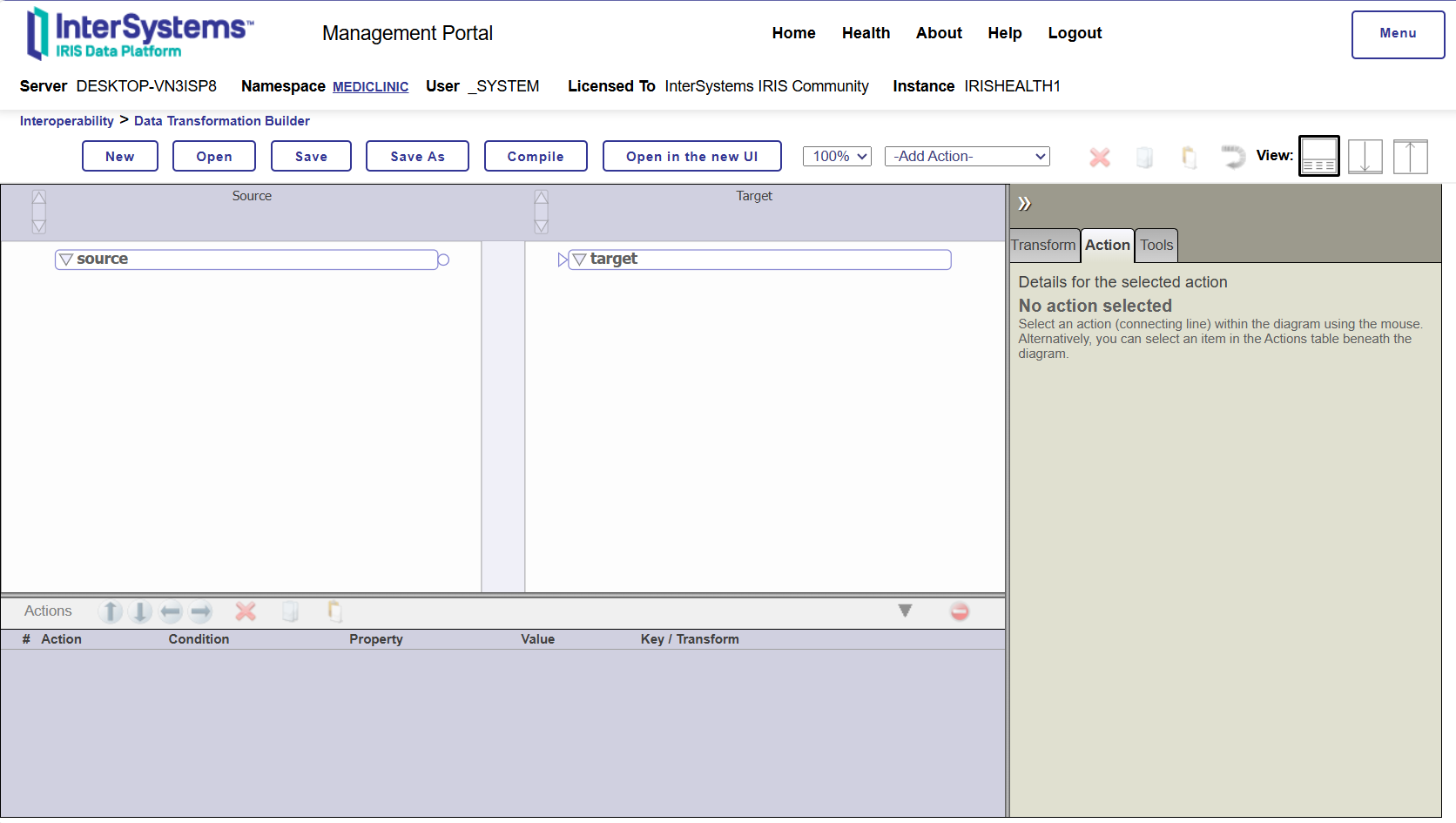The height and width of the screenshot is (823, 1456).
Task: Click the paste icon in Actions toolbar
Action: pos(334,611)
